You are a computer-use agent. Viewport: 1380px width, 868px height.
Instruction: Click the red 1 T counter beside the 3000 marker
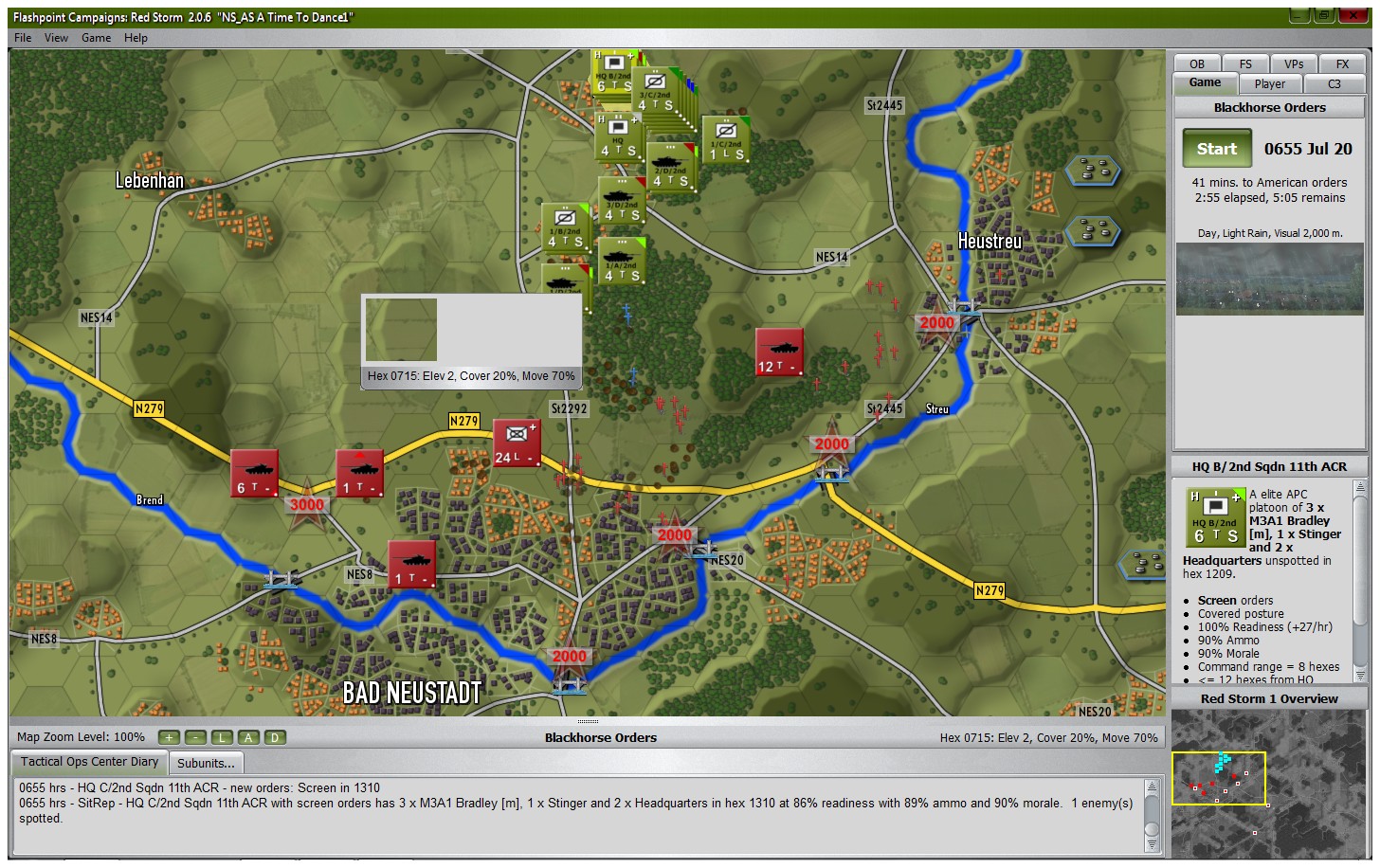point(359,473)
